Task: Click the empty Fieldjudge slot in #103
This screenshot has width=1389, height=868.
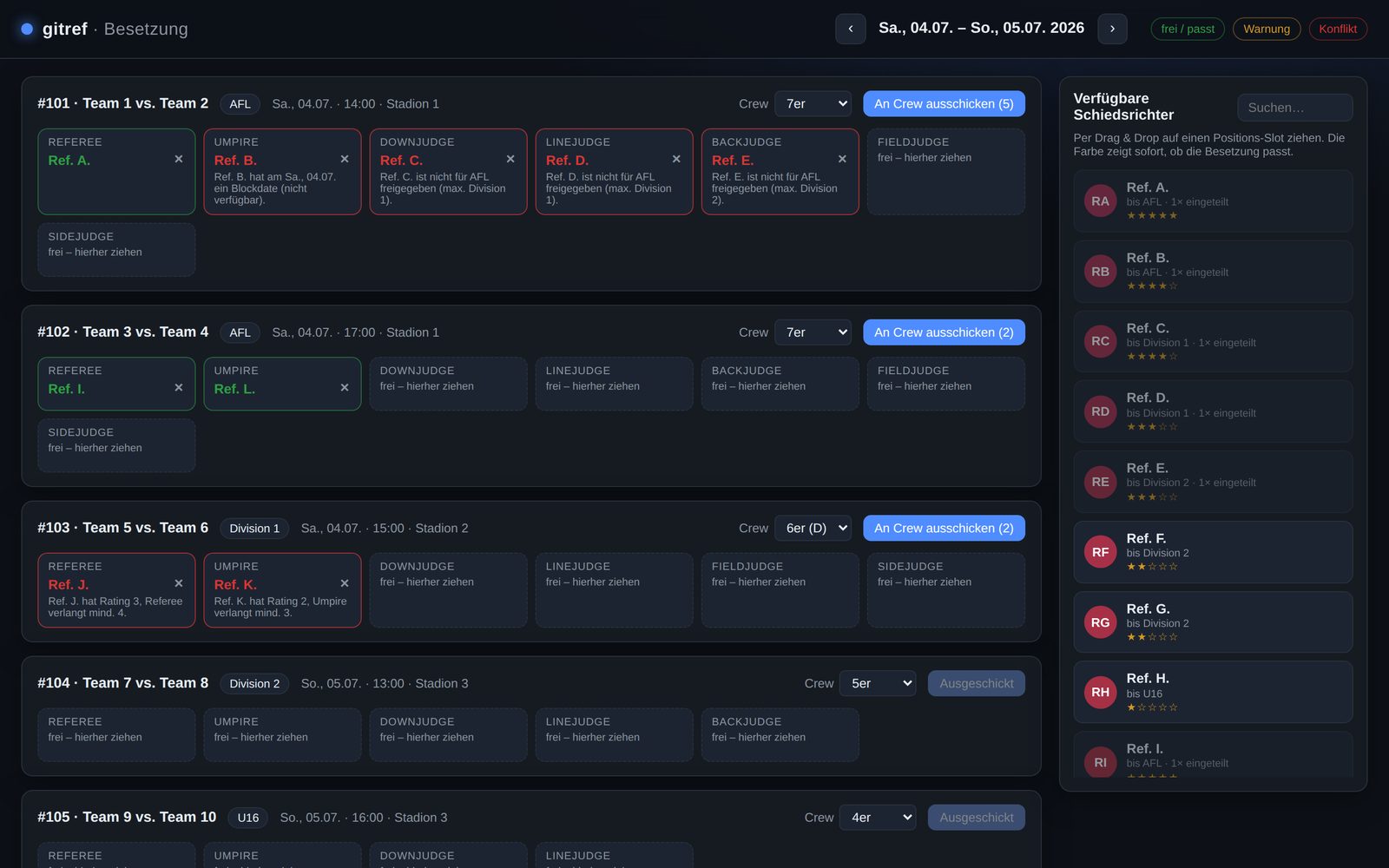Action: click(x=780, y=590)
